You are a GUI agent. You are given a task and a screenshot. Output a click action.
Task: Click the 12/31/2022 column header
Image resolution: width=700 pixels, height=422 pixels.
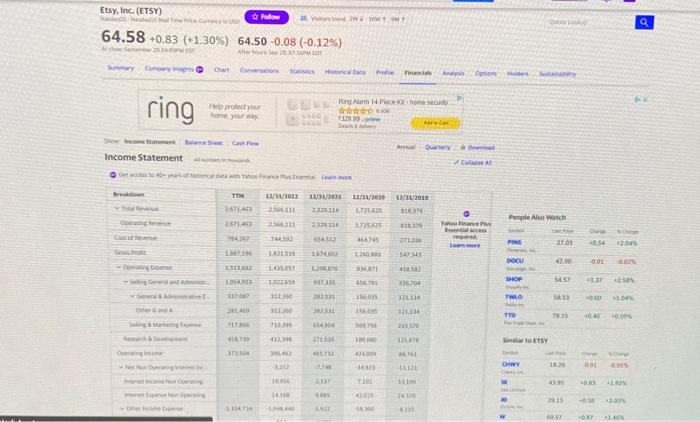(281, 196)
